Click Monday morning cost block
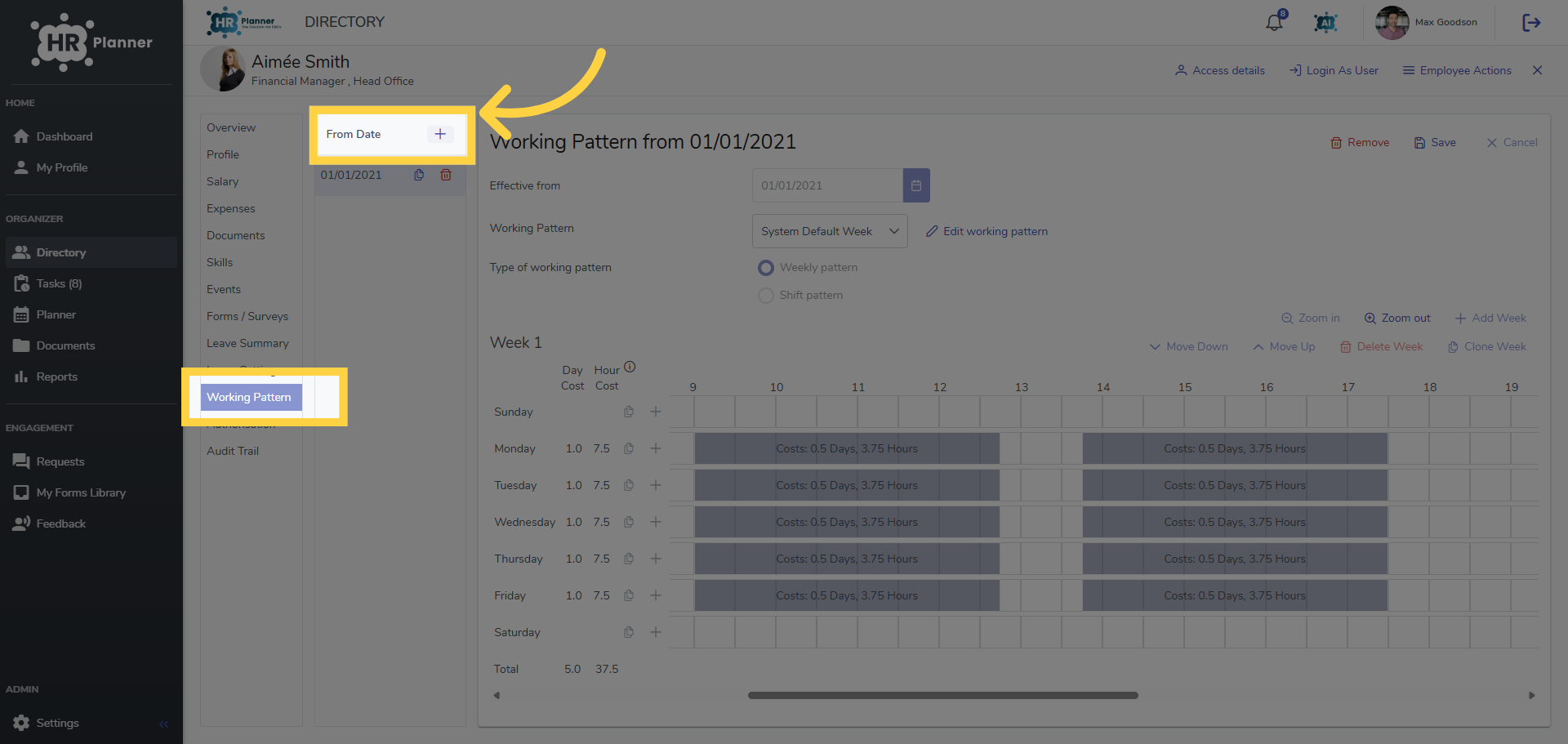 [x=847, y=448]
